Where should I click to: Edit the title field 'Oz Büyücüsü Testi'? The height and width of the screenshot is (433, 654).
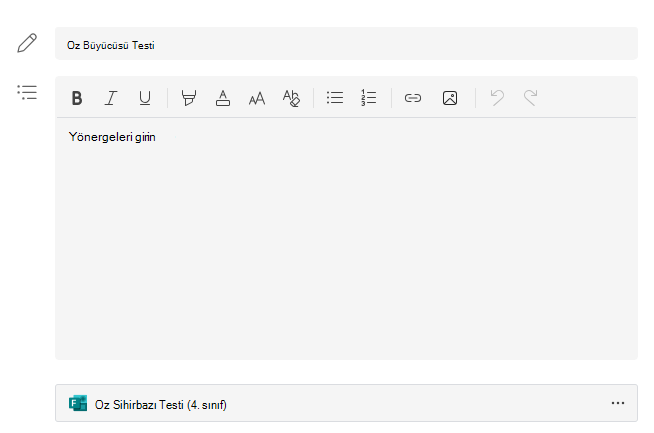[346, 43]
